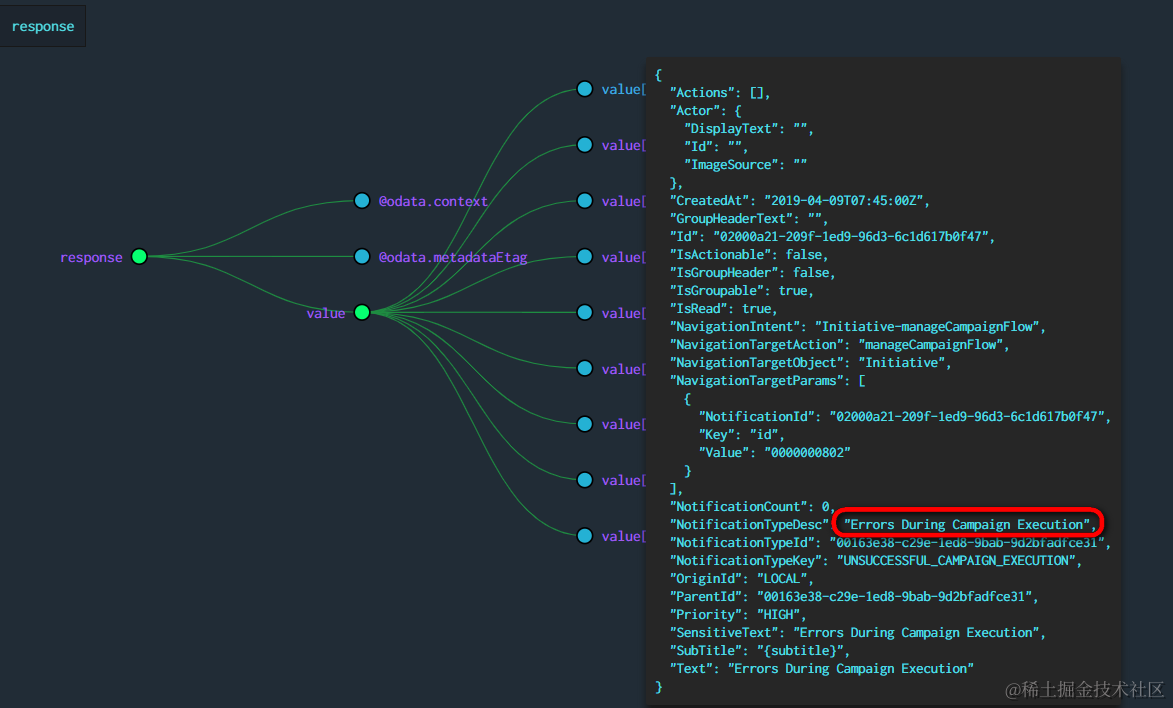Click the "Key": "id" line
The width and height of the screenshot is (1173, 708).
[x=741, y=434]
